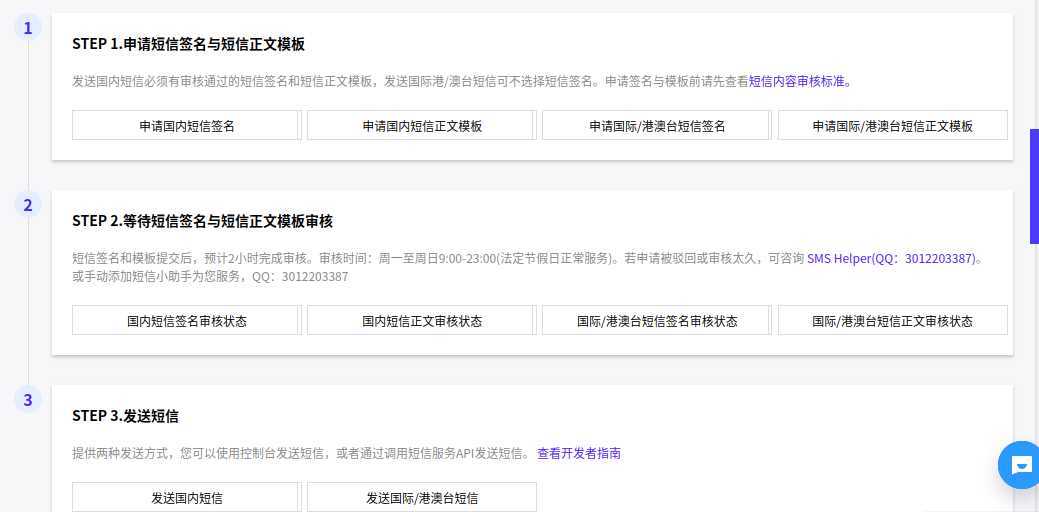View 国际/港澳台短信签名审核状态
1039x512 pixels.
click(656, 320)
